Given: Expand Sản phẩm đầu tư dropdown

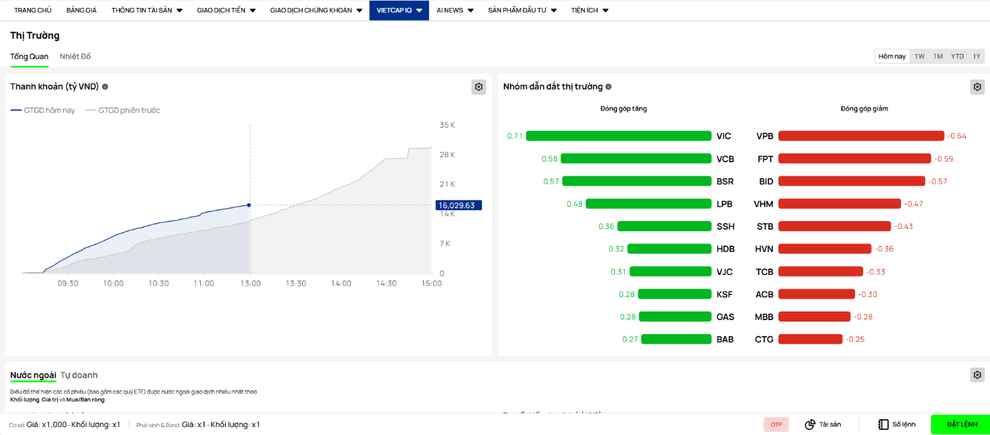Looking at the screenshot, I should (x=523, y=10).
